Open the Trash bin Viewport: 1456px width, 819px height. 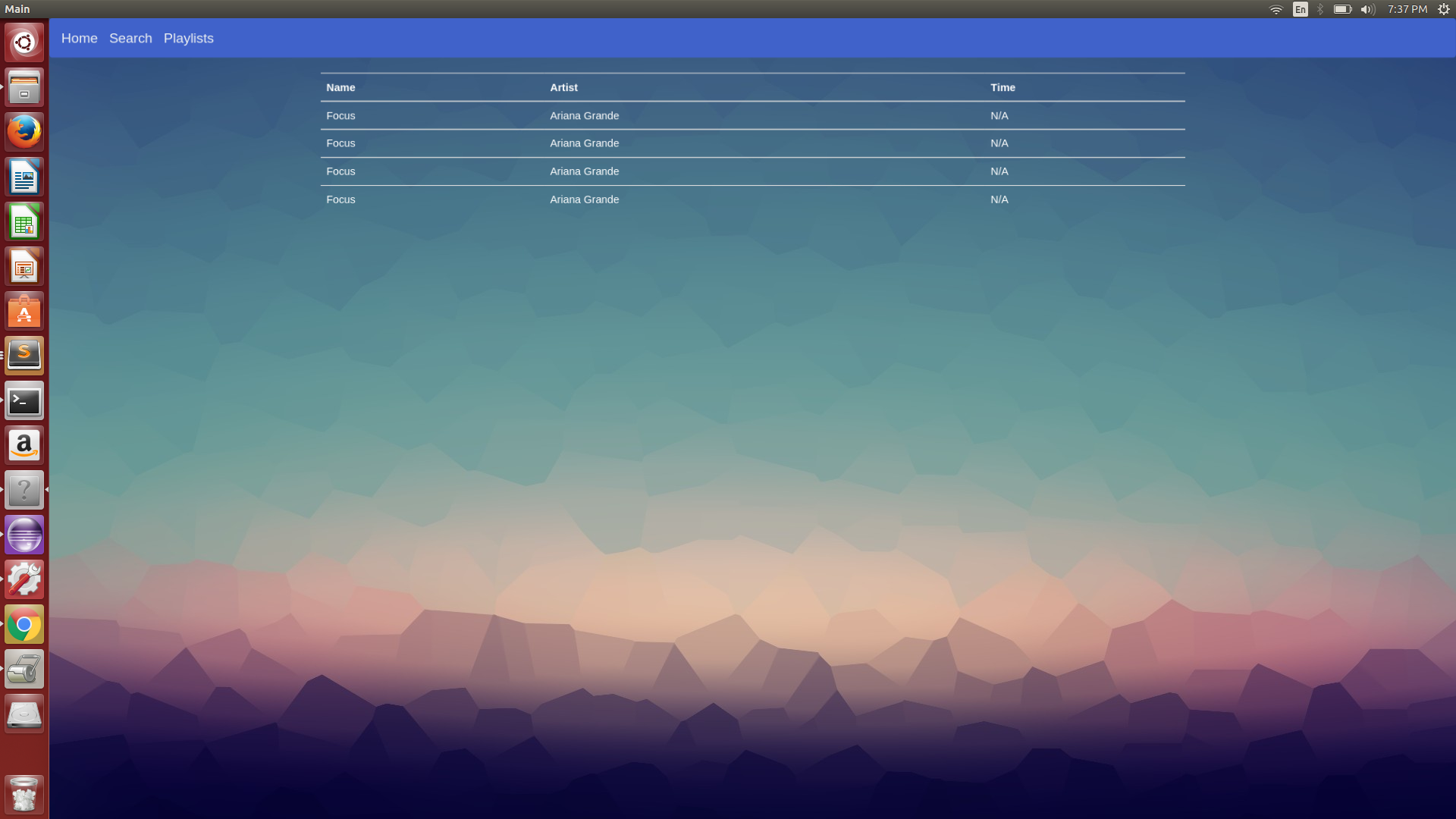pos(24,795)
